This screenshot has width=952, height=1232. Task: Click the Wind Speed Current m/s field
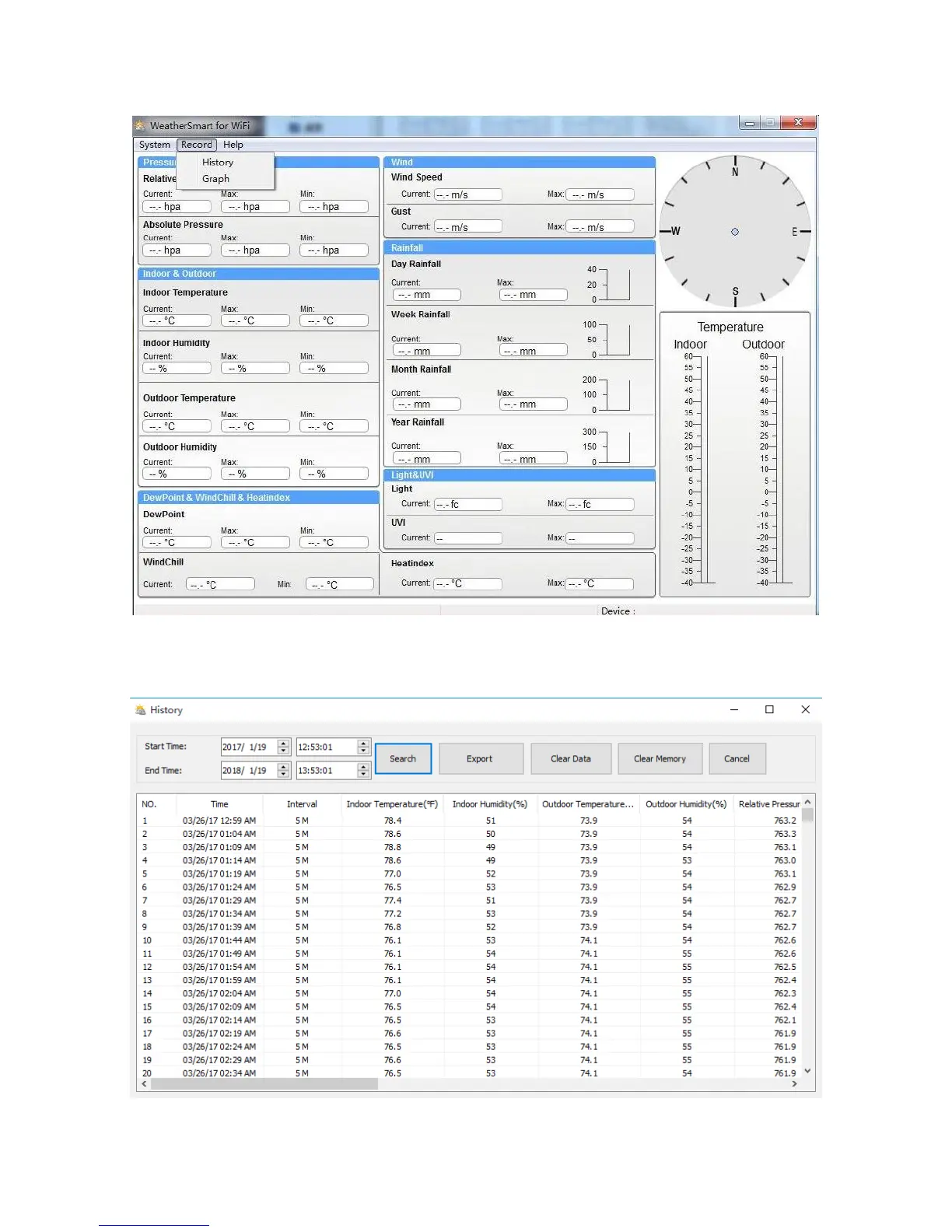(x=468, y=194)
